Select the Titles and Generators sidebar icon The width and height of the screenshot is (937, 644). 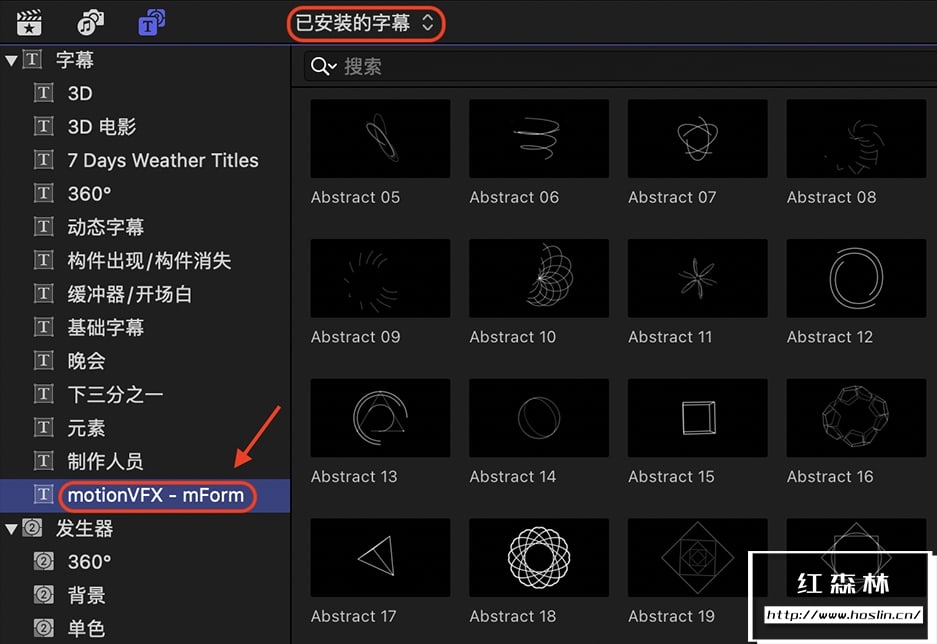(x=152, y=22)
